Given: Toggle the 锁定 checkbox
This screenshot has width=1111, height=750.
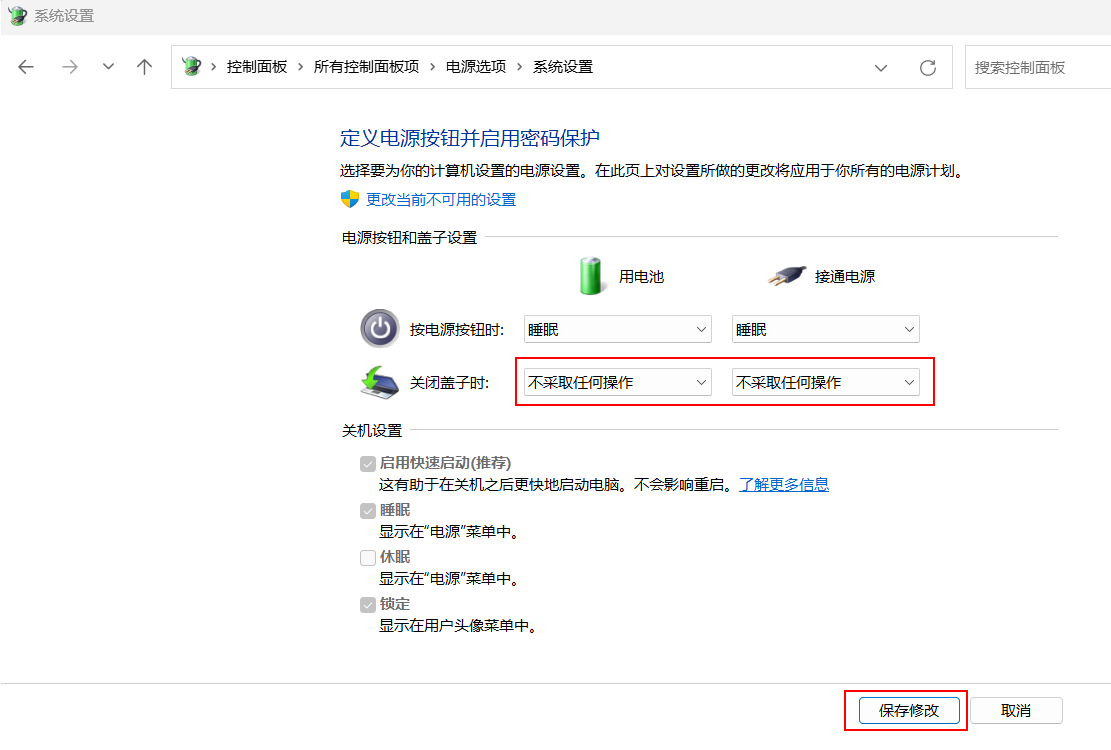Looking at the screenshot, I should (x=368, y=605).
